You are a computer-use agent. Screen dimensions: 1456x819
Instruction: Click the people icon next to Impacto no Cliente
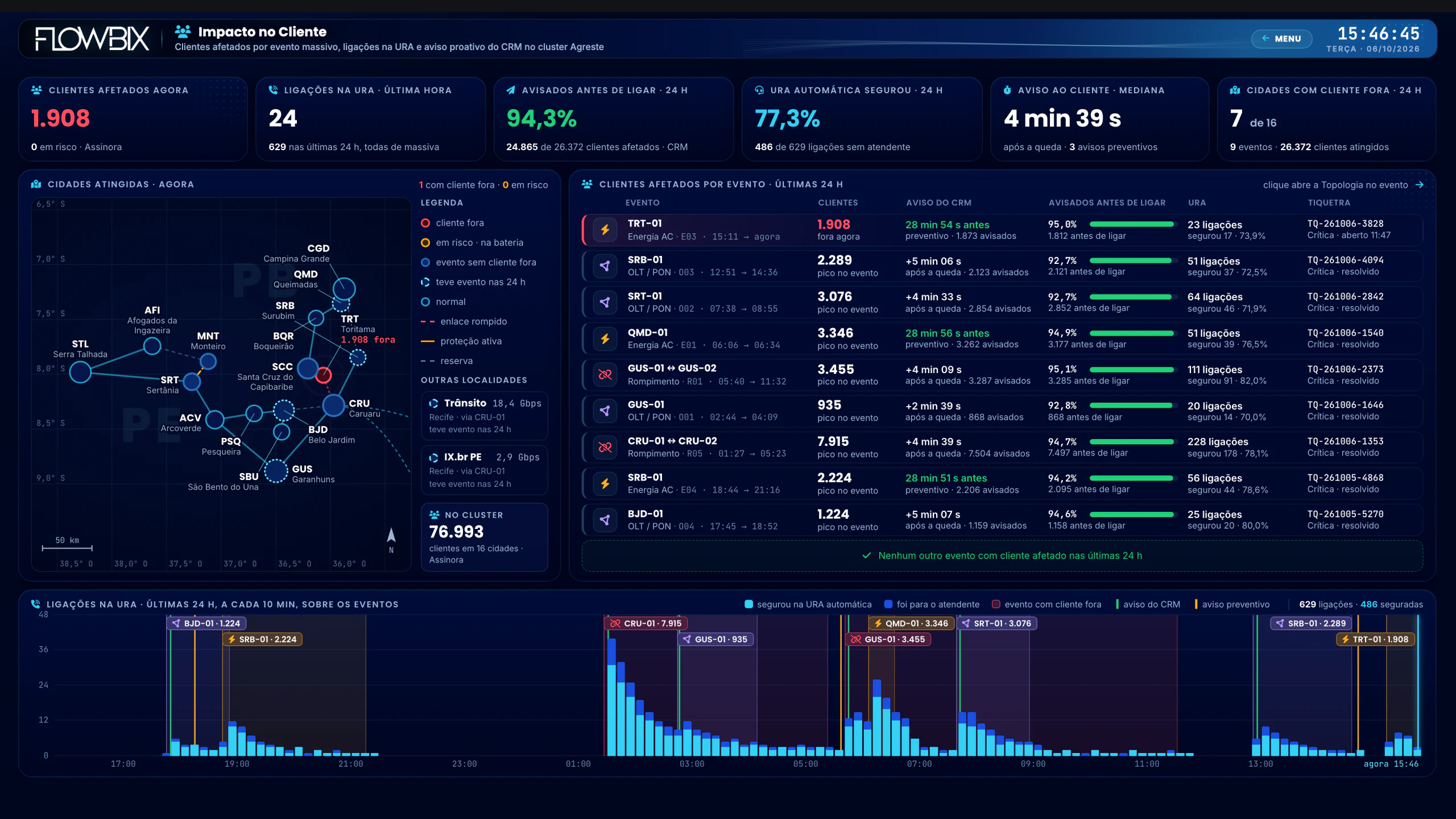click(x=183, y=31)
